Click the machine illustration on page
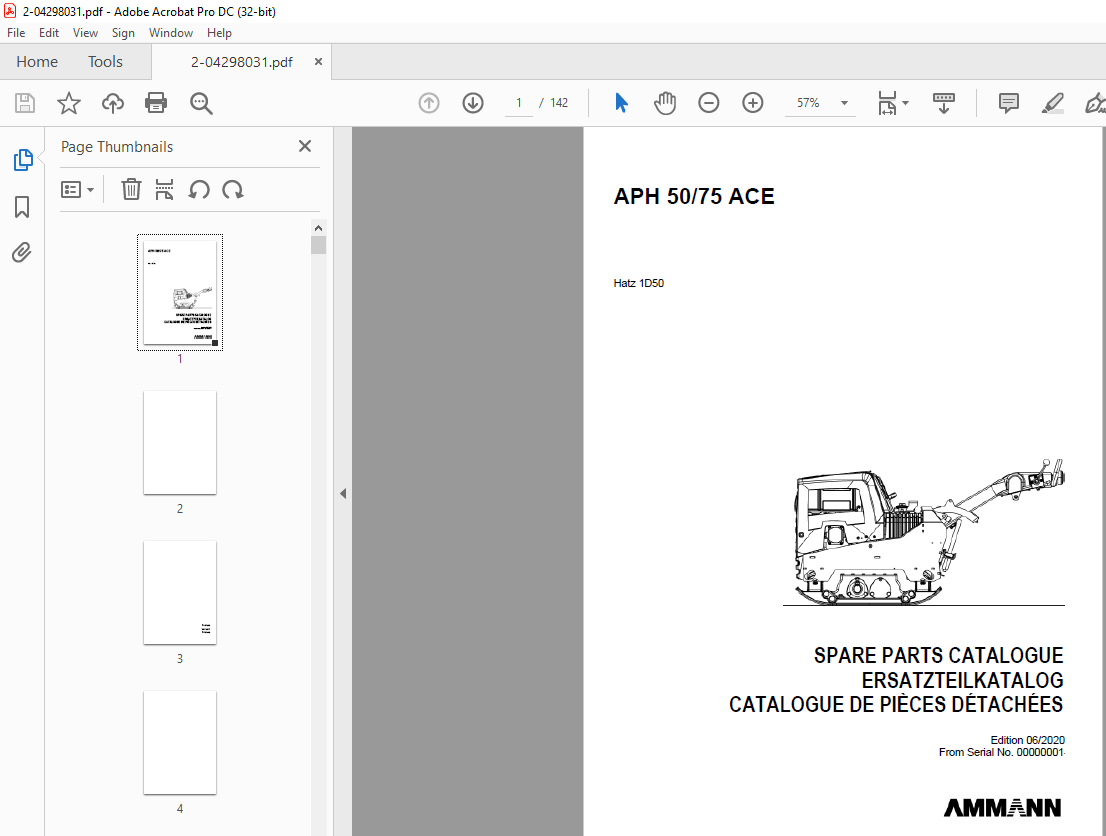The image size is (1106, 836). 924,533
